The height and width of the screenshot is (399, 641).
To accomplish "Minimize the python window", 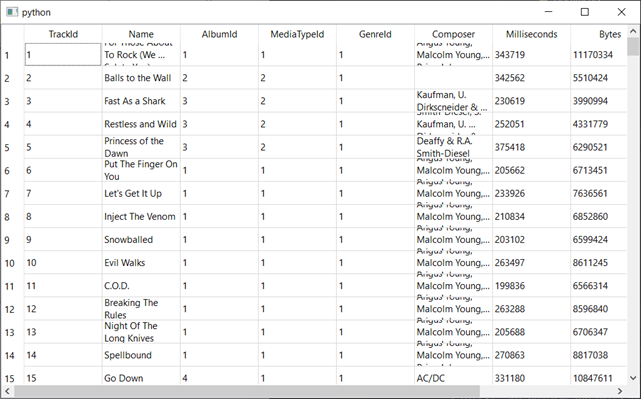I will coord(549,12).
